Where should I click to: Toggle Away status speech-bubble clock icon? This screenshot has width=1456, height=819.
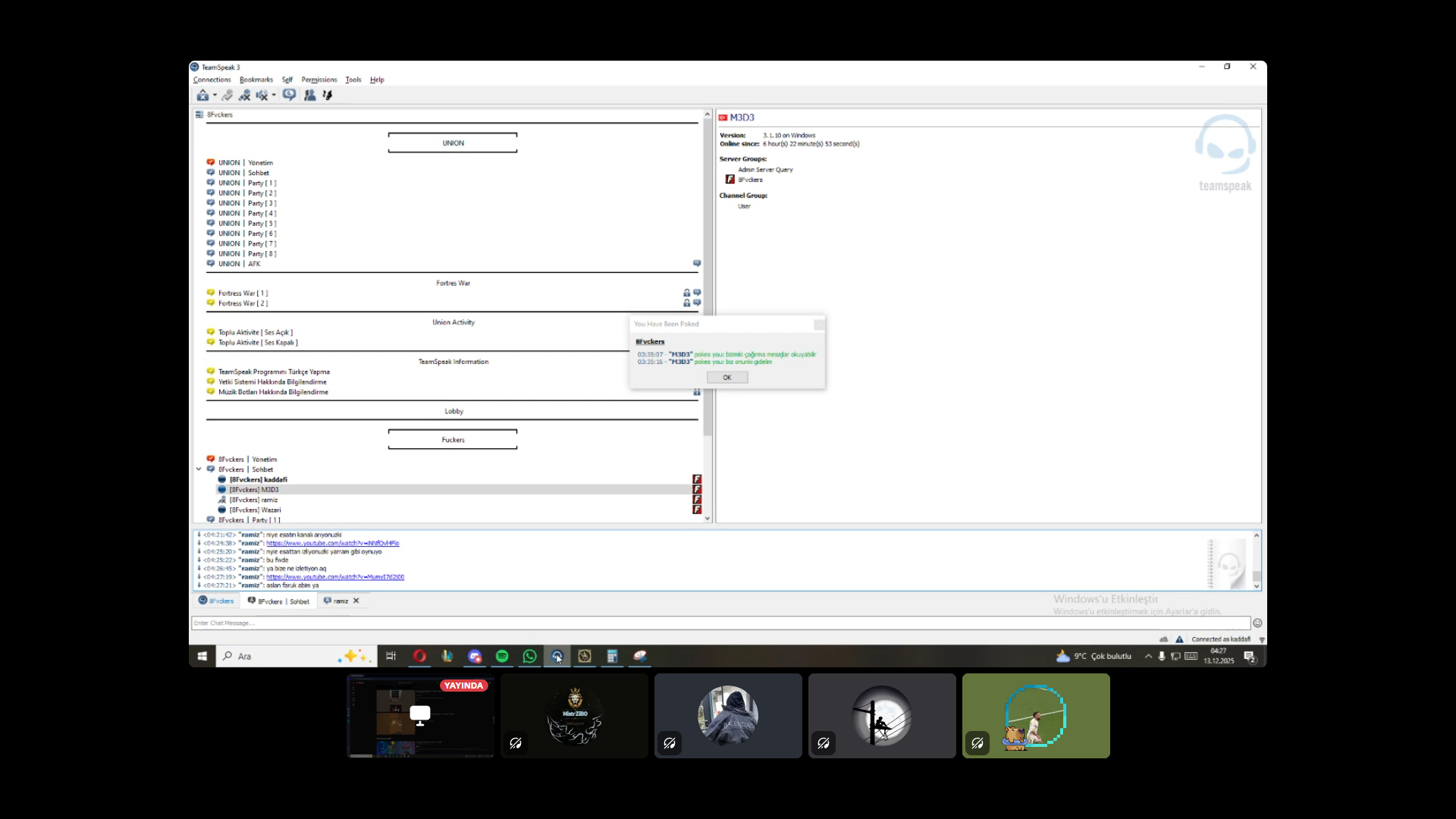[289, 95]
